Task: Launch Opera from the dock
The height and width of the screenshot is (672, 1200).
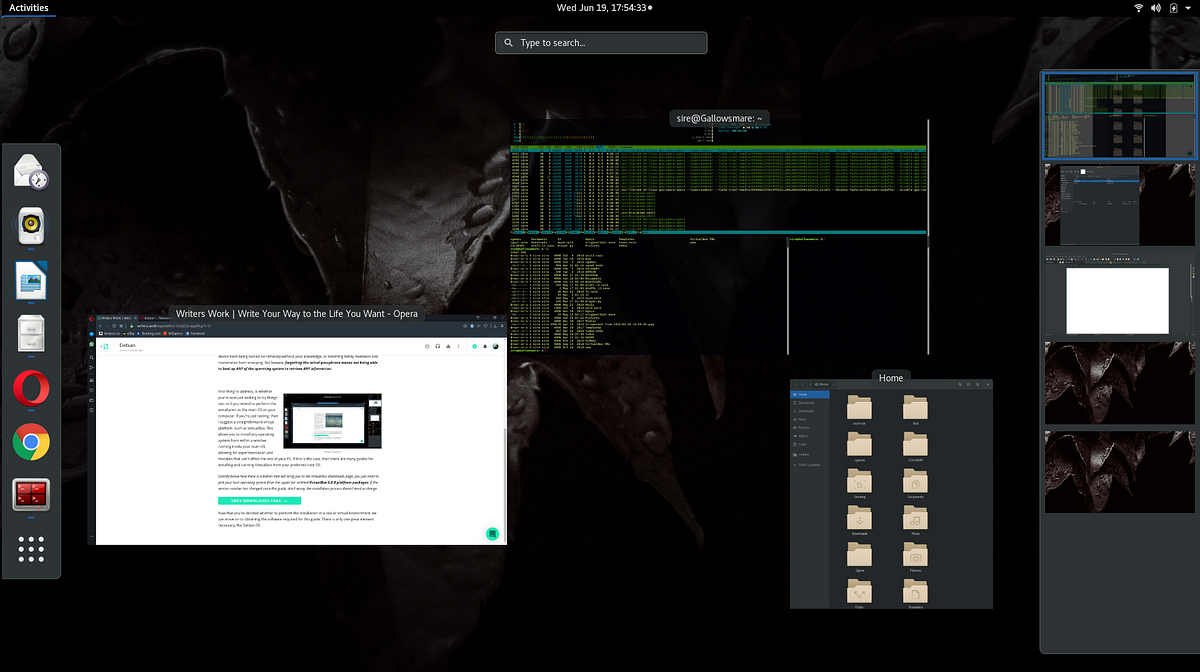Action: click(x=30, y=389)
